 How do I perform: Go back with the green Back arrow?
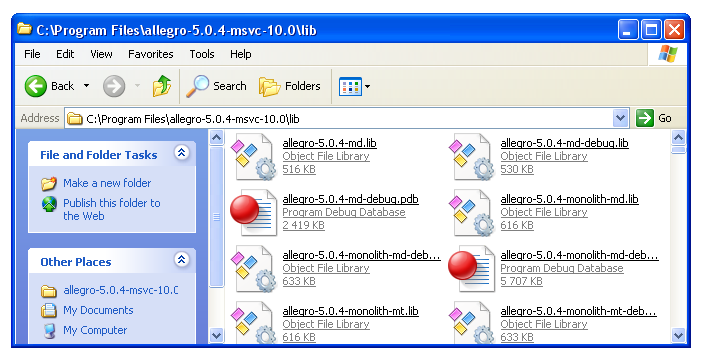click(x=36, y=86)
